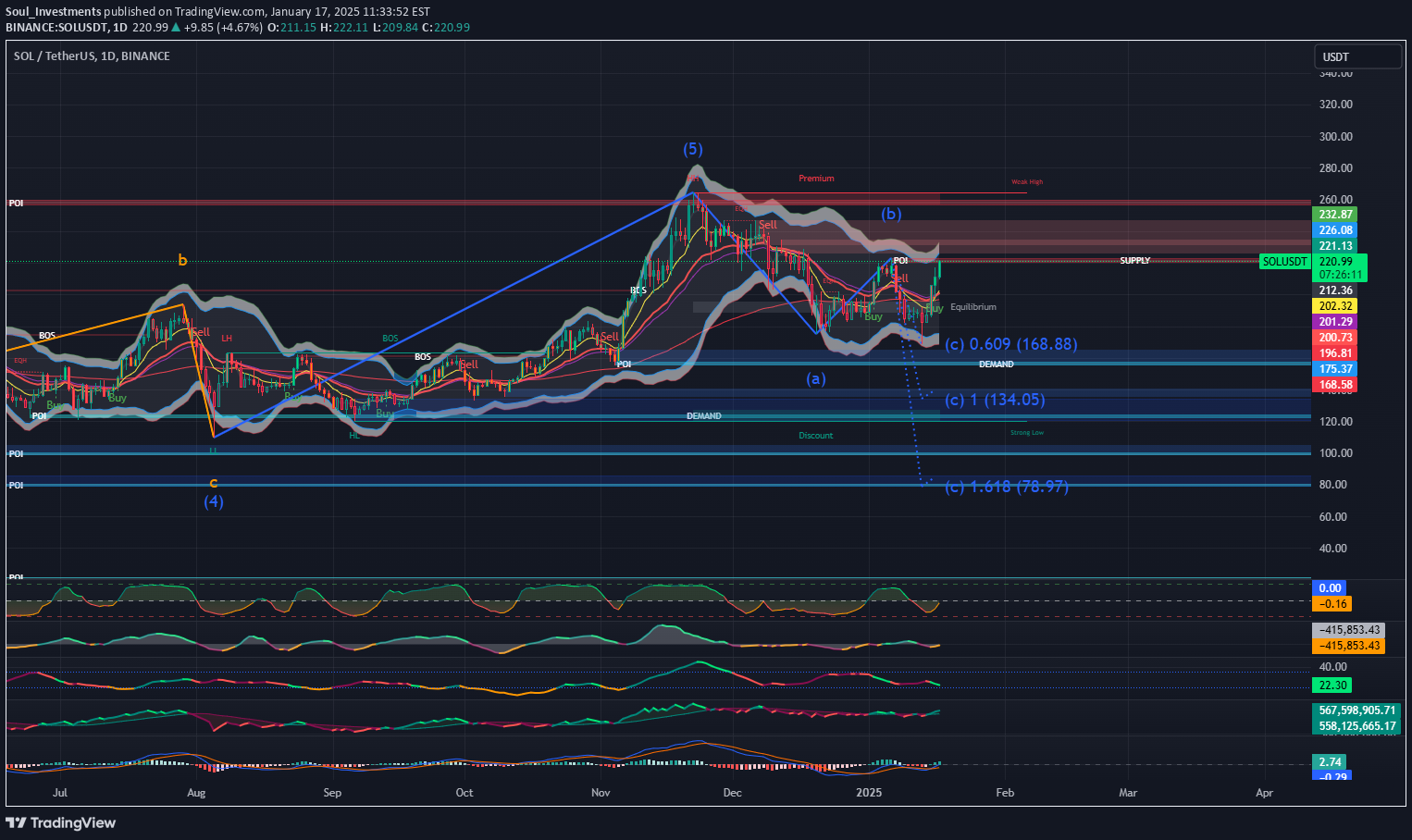
Task: Click the 196.81 red price label
Action: tap(1336, 353)
